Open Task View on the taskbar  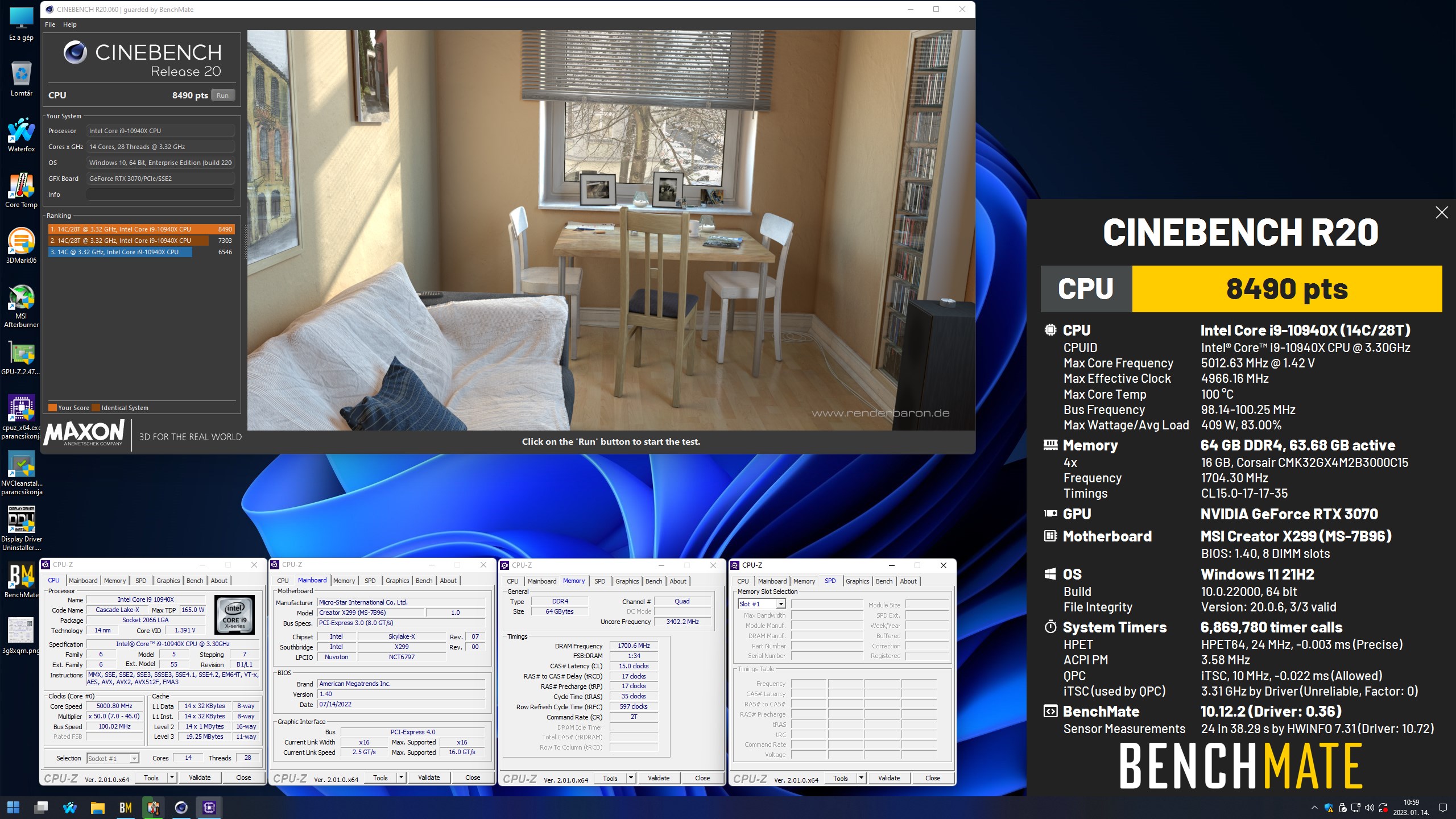coord(41,807)
